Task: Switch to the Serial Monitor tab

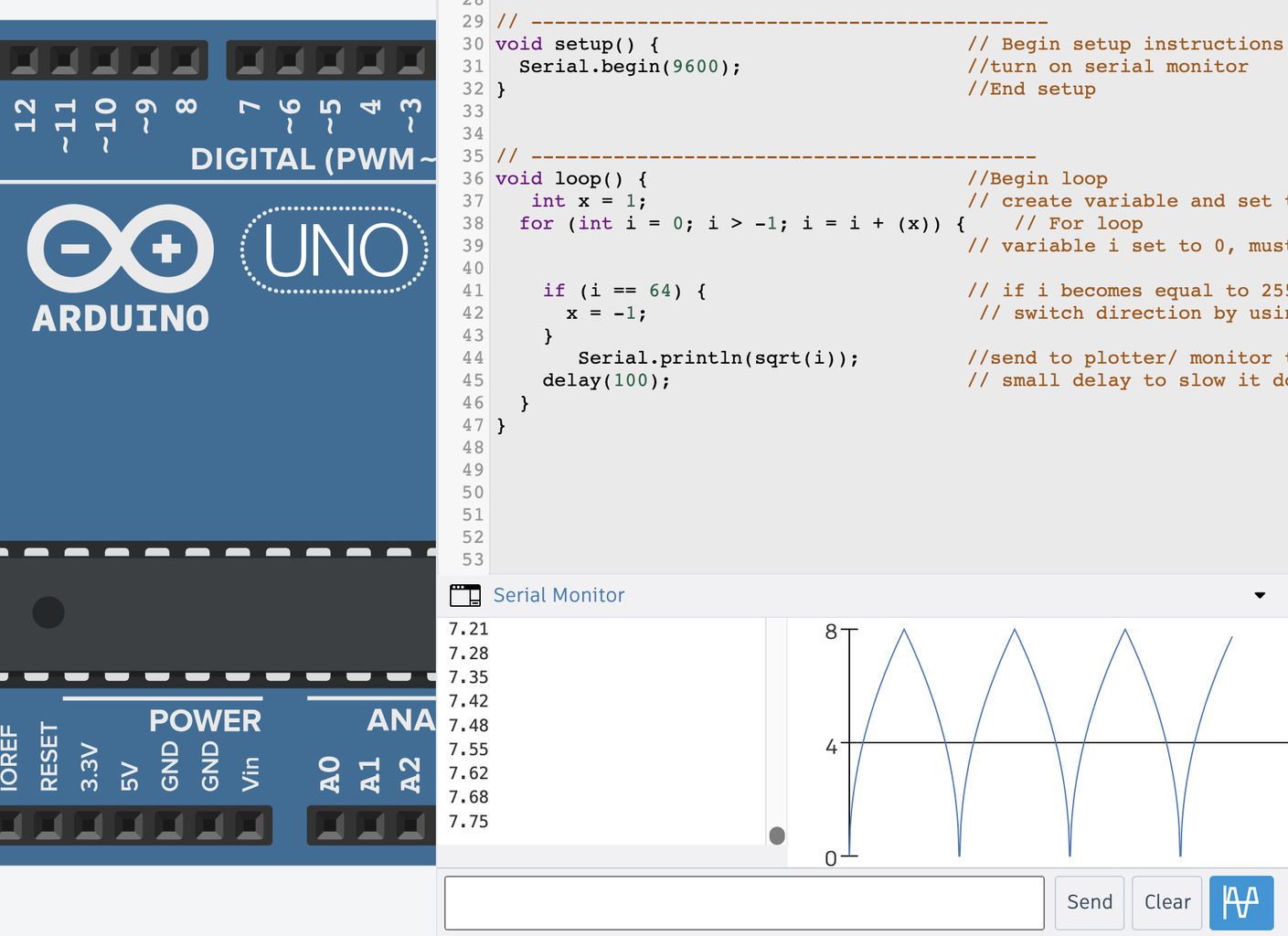Action: pos(559,594)
